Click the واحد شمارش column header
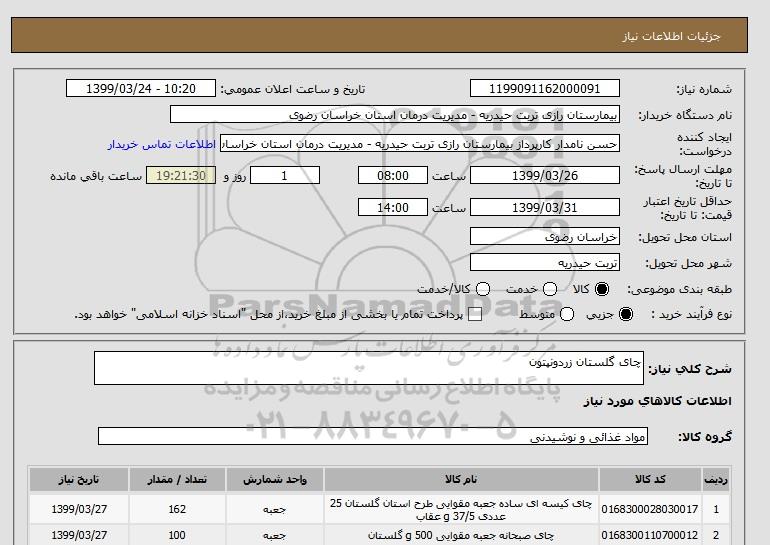 tap(275, 480)
